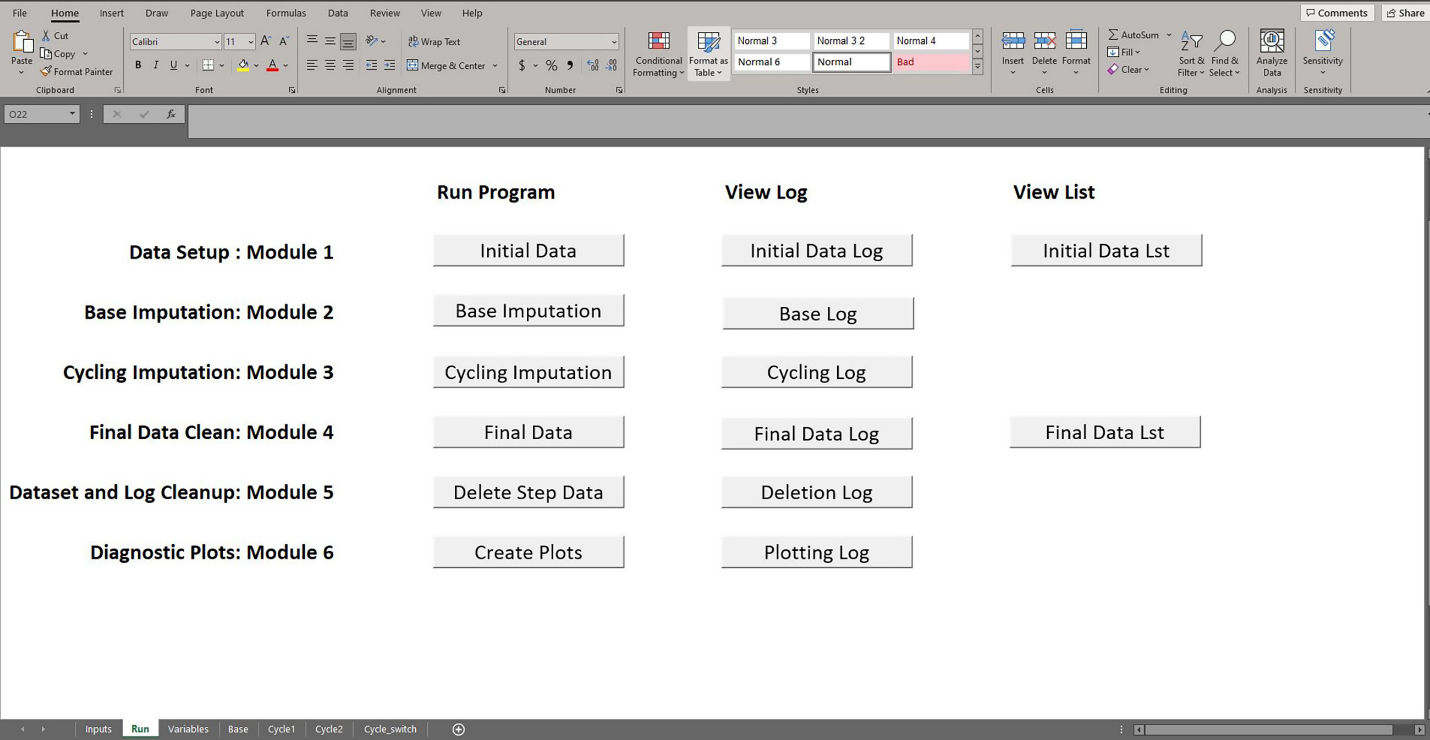Toggle Italic formatting
1430x740 pixels.
[x=156, y=66]
